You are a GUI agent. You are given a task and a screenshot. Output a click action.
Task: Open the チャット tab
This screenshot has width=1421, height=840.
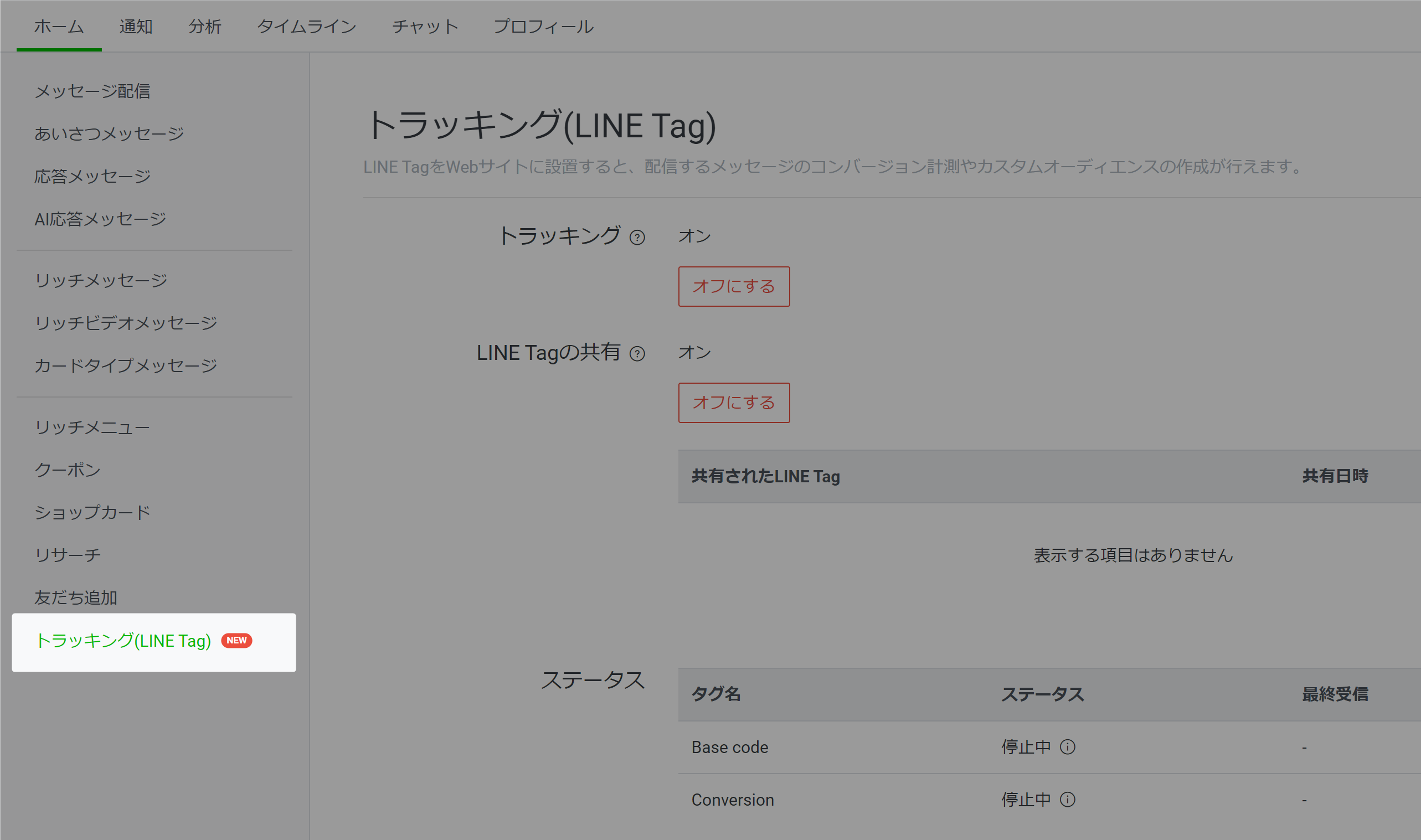[425, 27]
